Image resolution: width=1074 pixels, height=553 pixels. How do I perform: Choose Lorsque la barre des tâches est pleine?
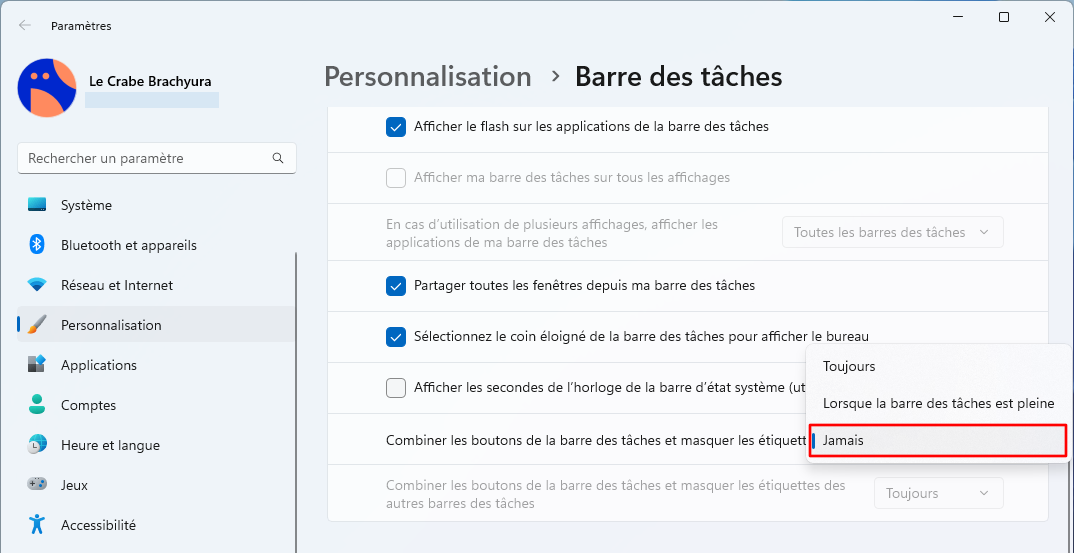938,404
